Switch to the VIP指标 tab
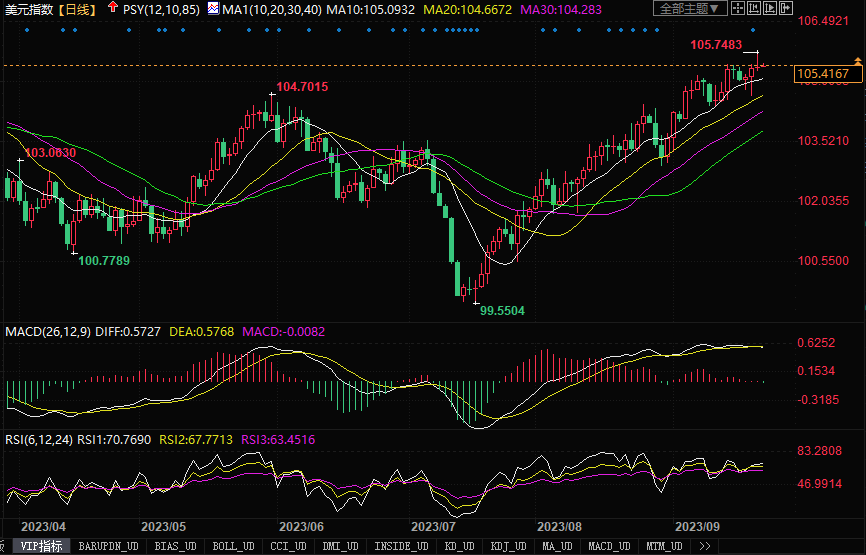Viewport: 866px width, 555px height. coord(42,547)
